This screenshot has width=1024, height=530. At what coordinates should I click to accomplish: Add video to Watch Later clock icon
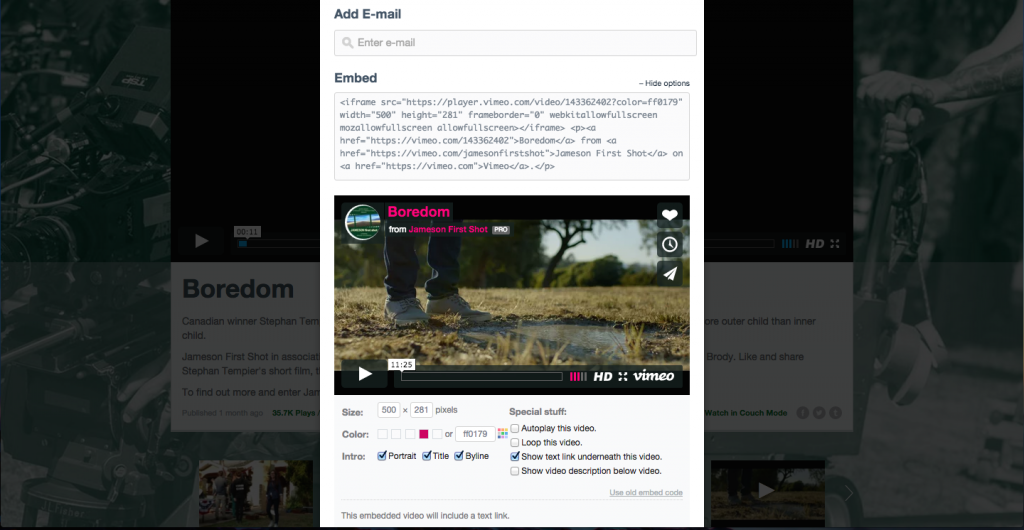(x=669, y=245)
